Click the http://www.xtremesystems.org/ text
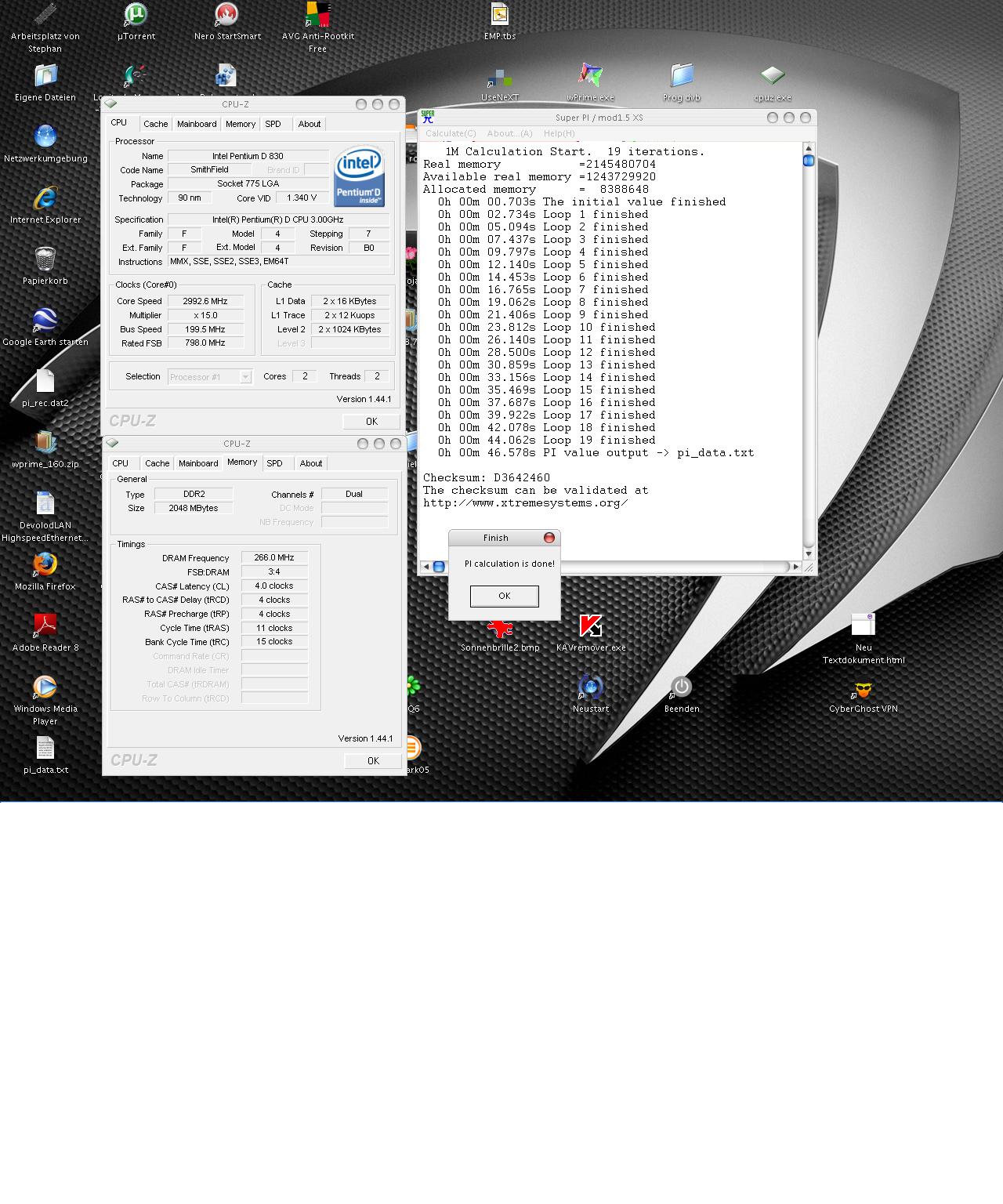Viewport: 1003px width, 1204px height. [525, 503]
